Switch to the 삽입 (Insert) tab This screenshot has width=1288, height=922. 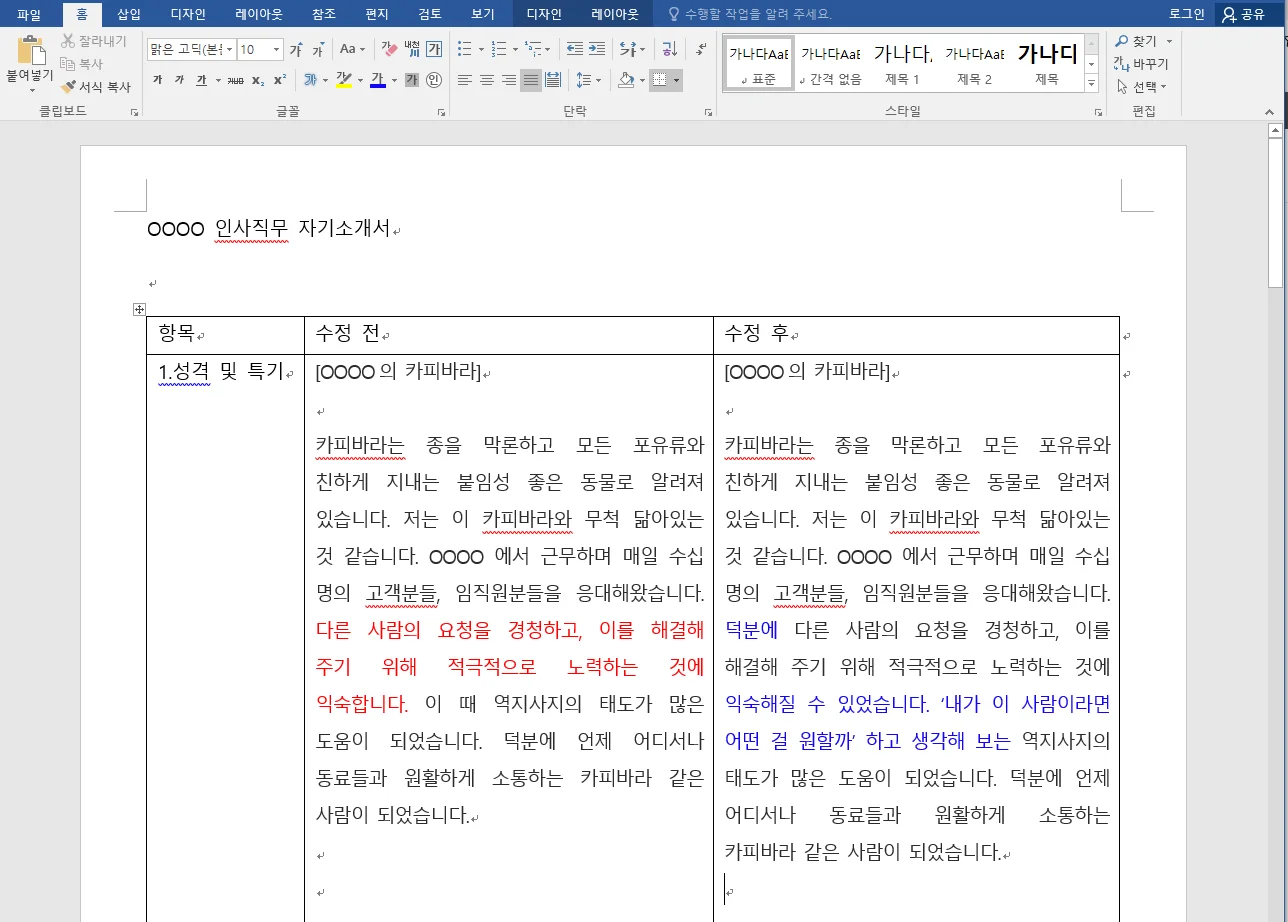coord(129,14)
